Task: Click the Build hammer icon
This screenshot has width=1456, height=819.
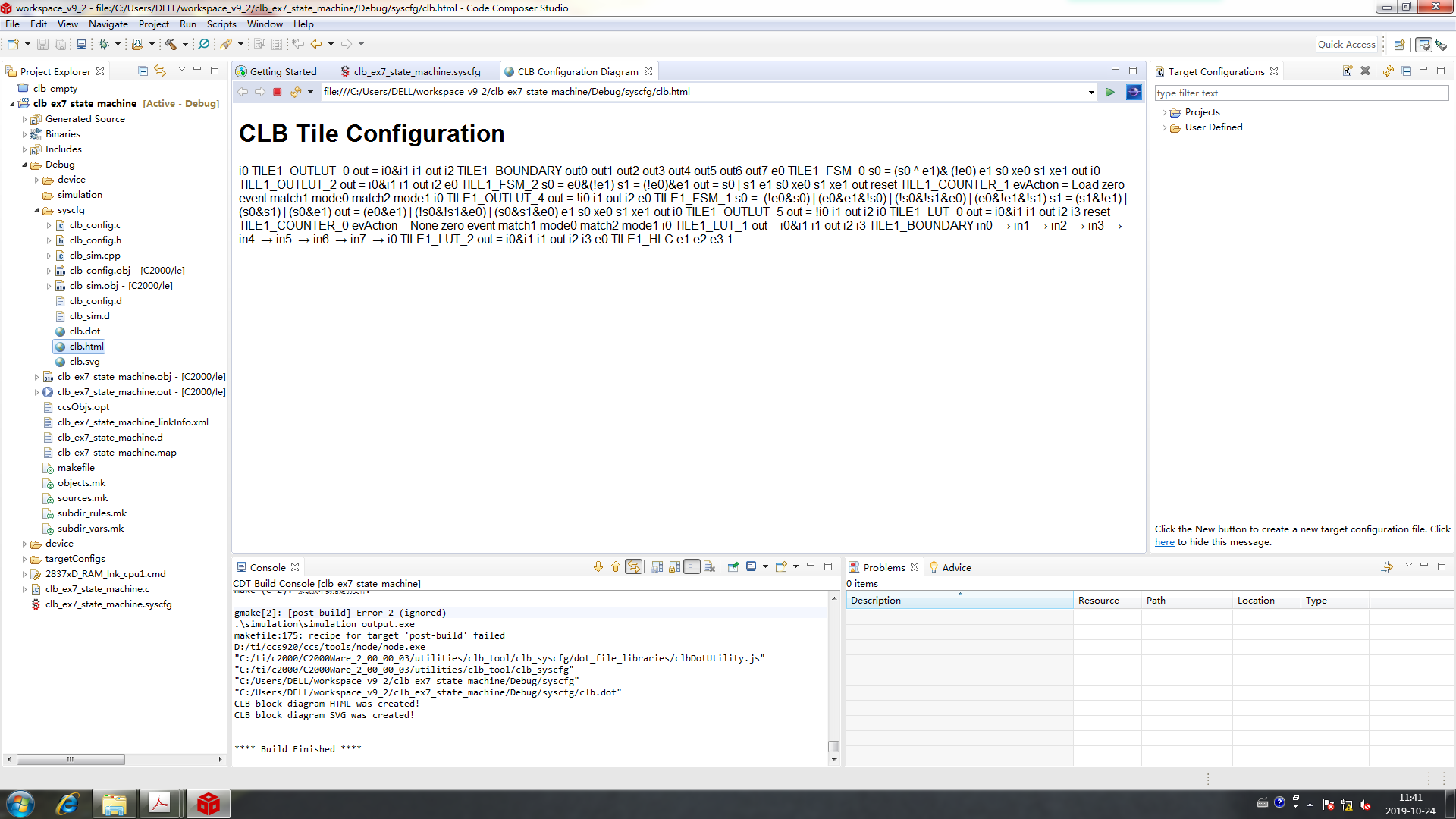Action: (171, 45)
